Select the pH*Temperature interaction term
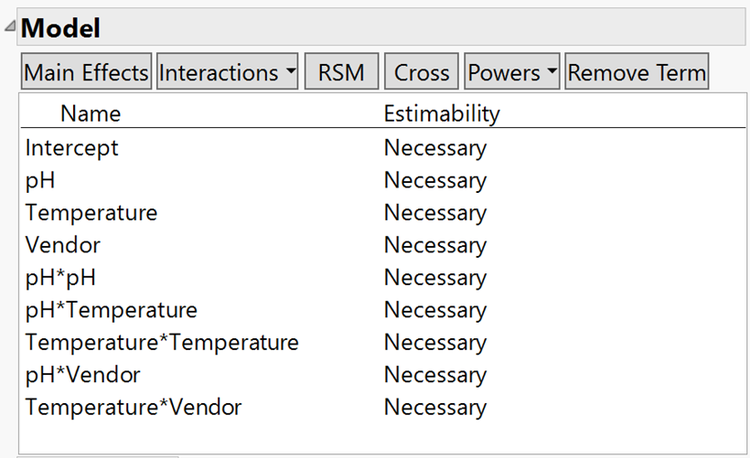This screenshot has height=458, width=750. click(111, 310)
